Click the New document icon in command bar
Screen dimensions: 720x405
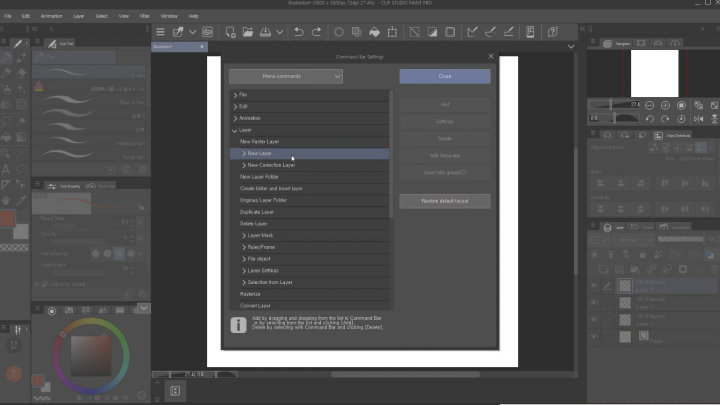click(230, 32)
